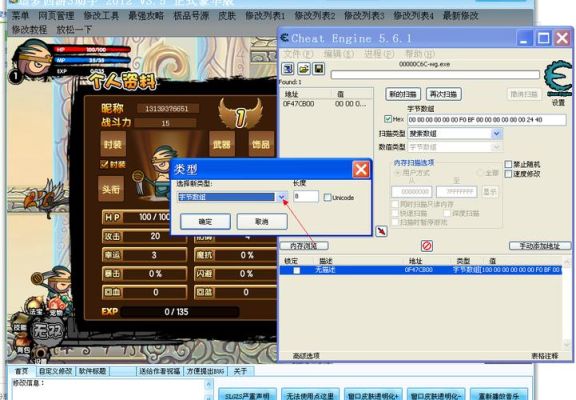
Task: Enable the 速度修改 speedhack checkbox
Action: pos(508,174)
